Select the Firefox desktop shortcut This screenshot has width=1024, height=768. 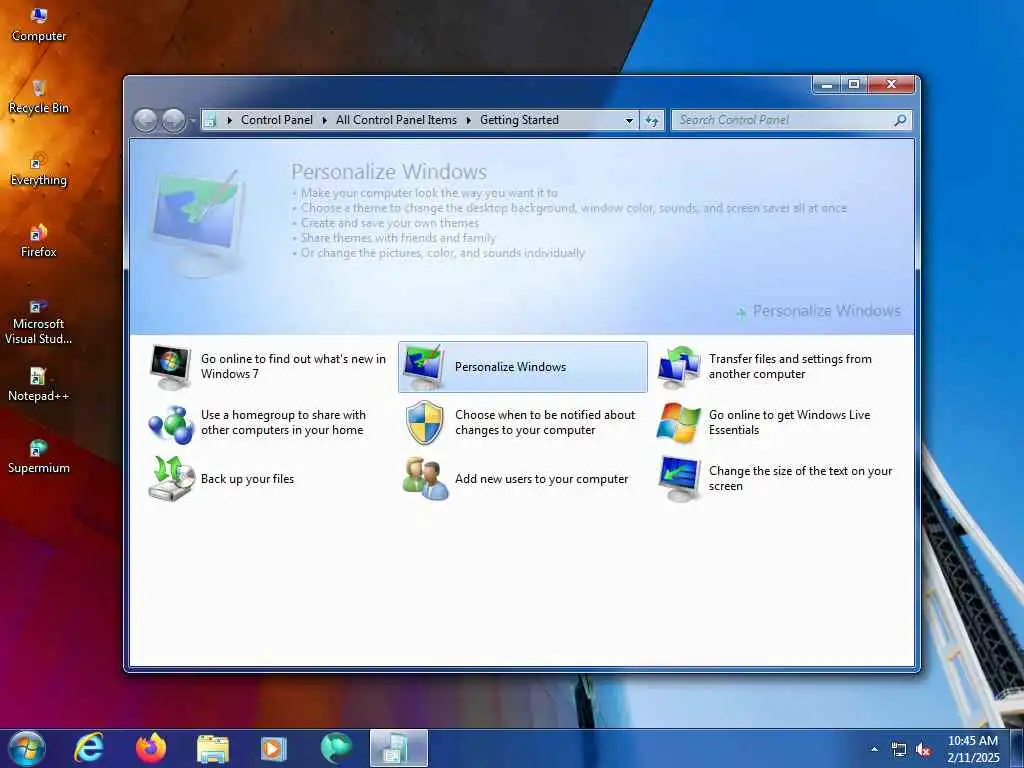click(x=39, y=241)
